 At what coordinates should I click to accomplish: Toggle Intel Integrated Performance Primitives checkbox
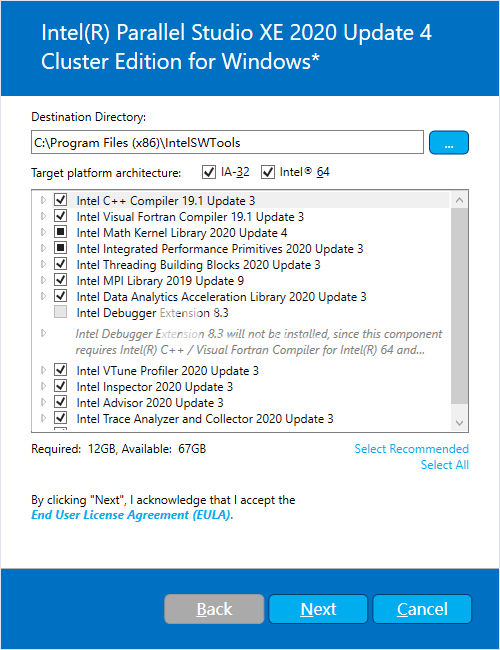click(61, 248)
